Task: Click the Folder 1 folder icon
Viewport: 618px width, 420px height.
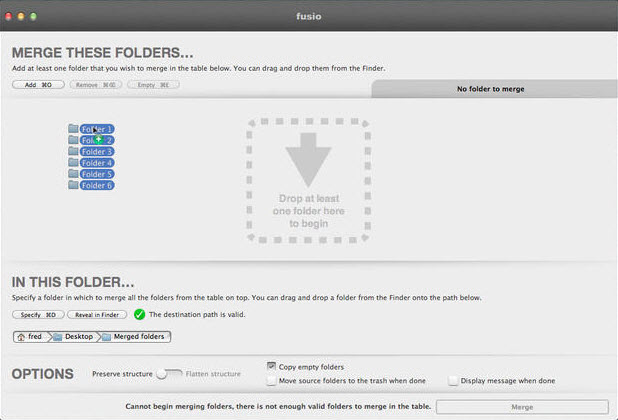Action: click(x=73, y=128)
